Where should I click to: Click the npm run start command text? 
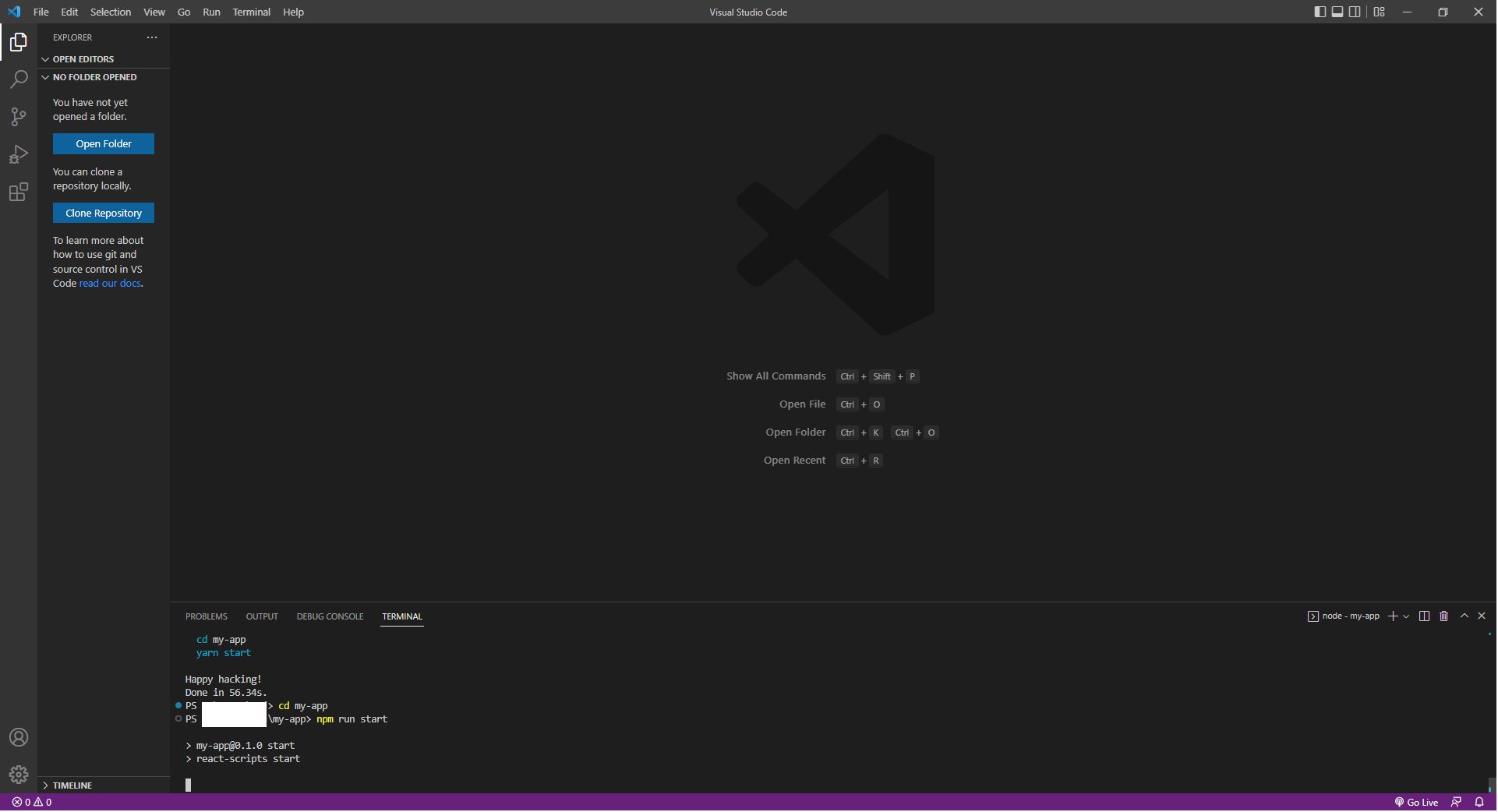tap(352, 719)
